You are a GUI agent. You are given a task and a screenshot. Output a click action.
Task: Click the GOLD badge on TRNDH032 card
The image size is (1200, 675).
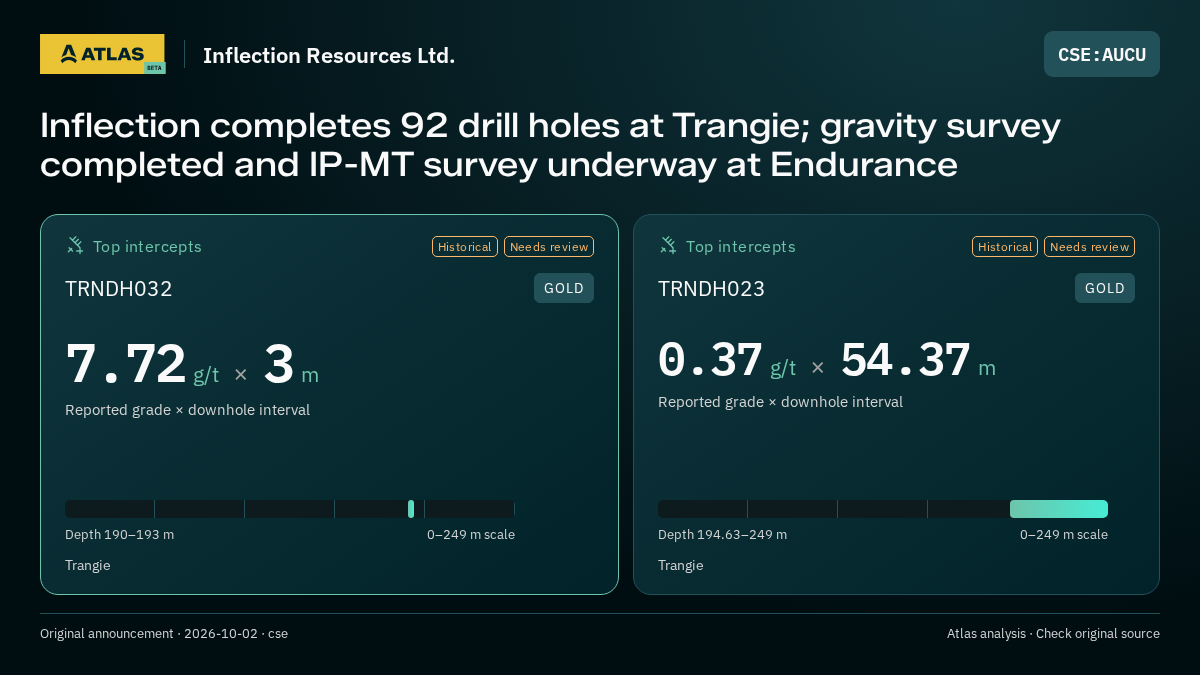click(x=564, y=288)
